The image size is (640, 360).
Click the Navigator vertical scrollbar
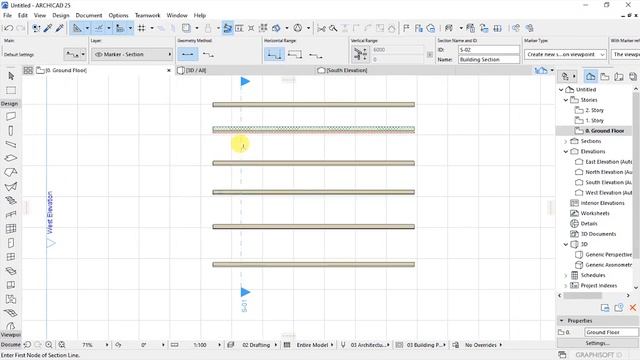636,176
